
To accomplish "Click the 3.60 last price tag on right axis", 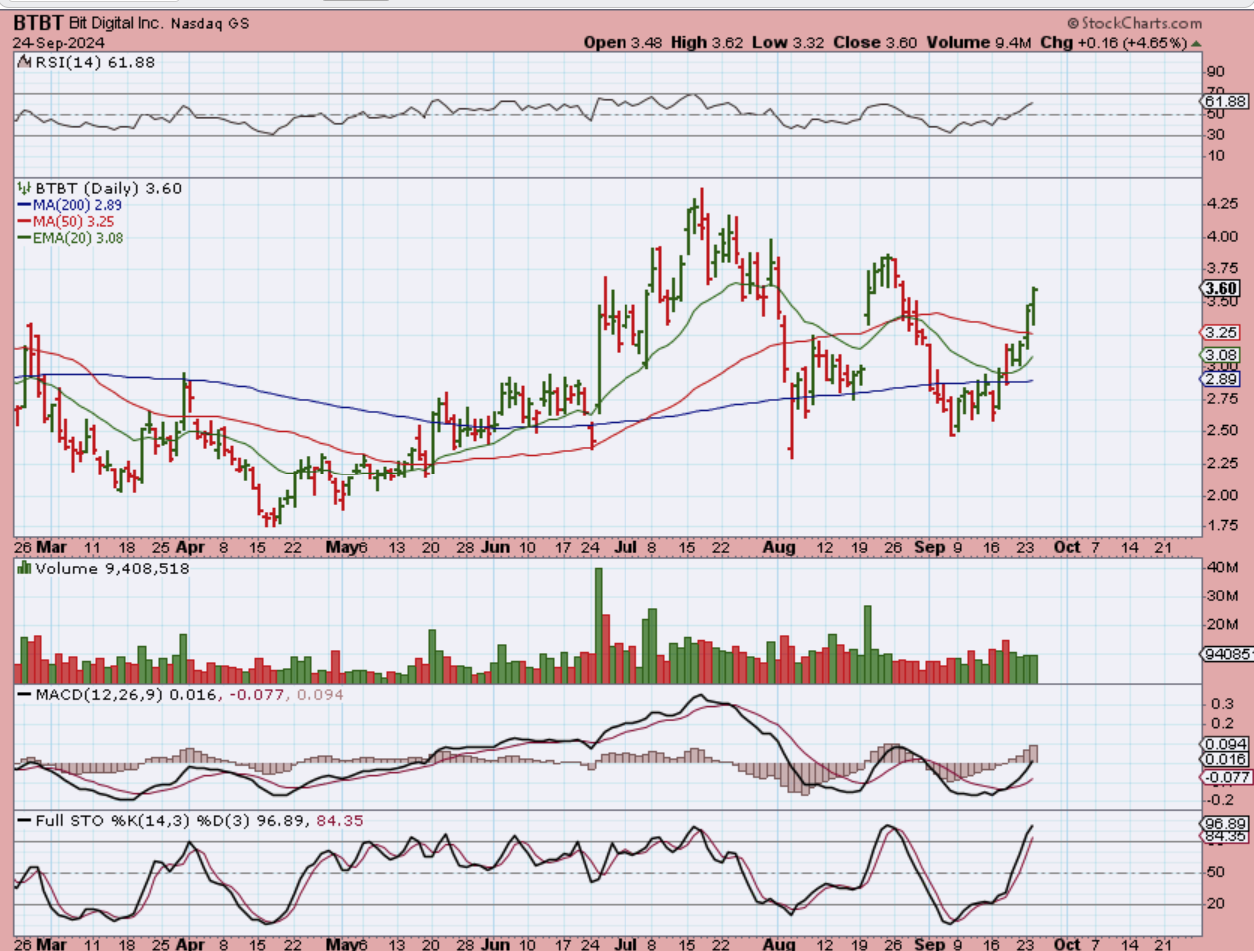I will click(1222, 288).
